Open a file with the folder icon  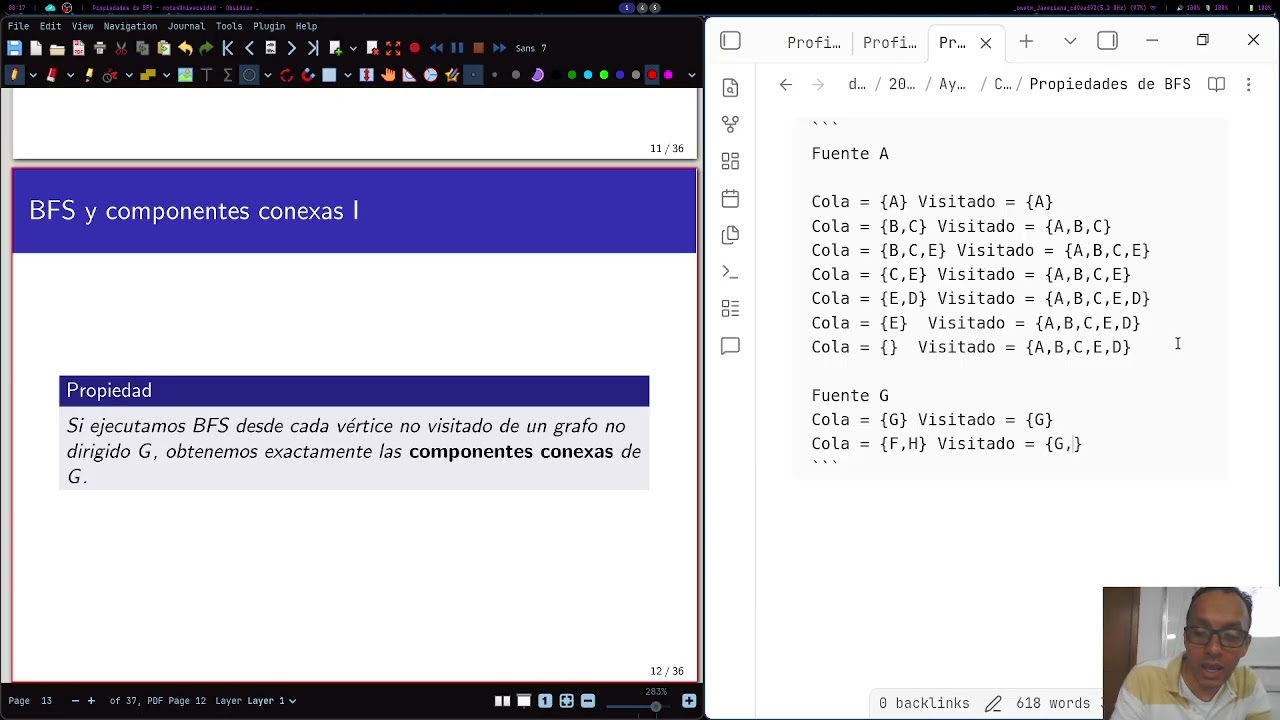(x=57, y=49)
